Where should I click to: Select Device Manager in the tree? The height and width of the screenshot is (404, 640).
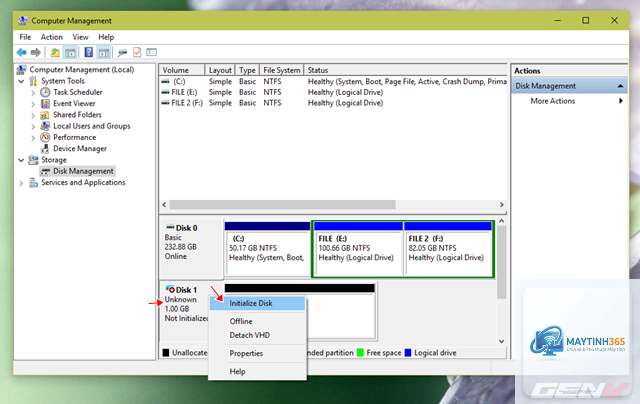click(x=80, y=149)
